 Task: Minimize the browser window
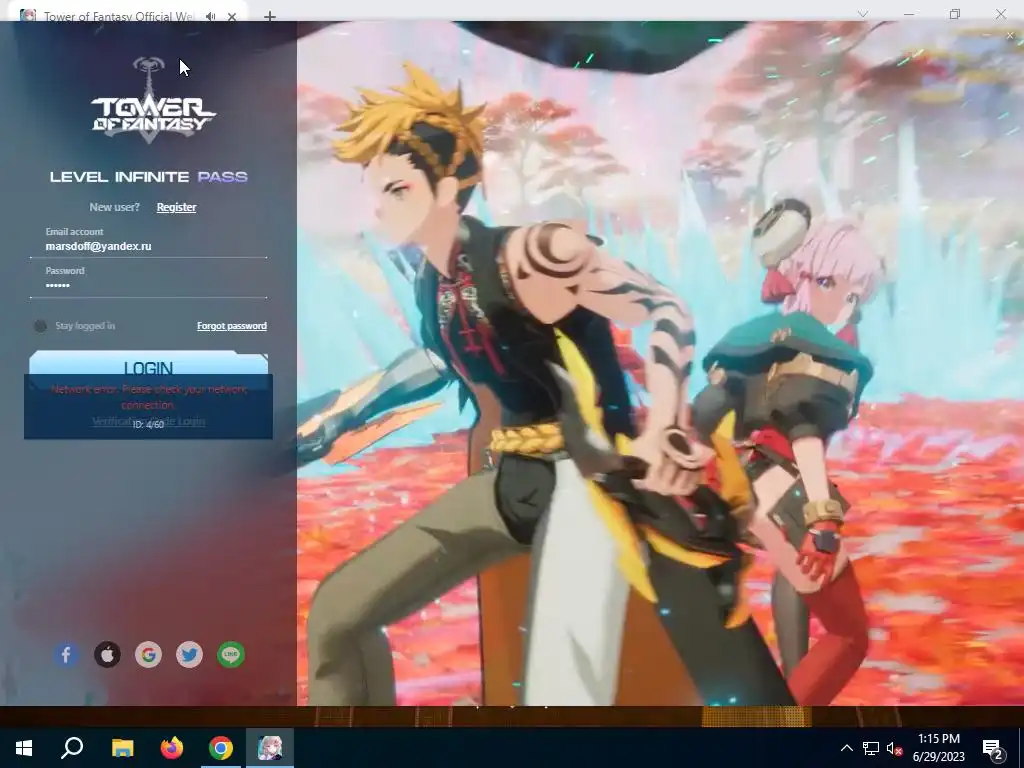[909, 14]
